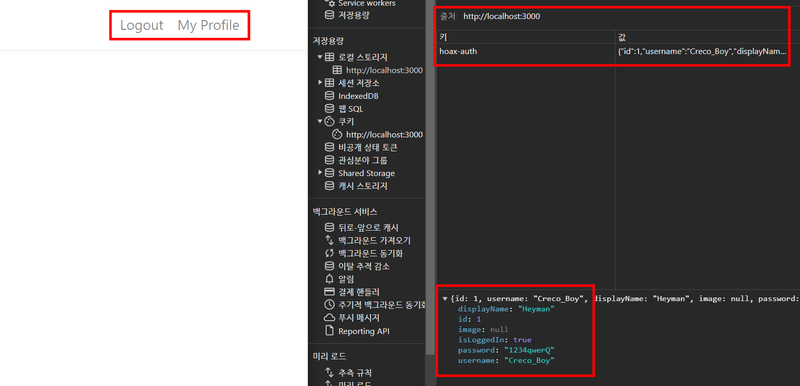Viewport: 800px width, 386px height.
Task: Collapse the 로컬 스토리지 tree node
Action: pyautogui.click(x=320, y=57)
